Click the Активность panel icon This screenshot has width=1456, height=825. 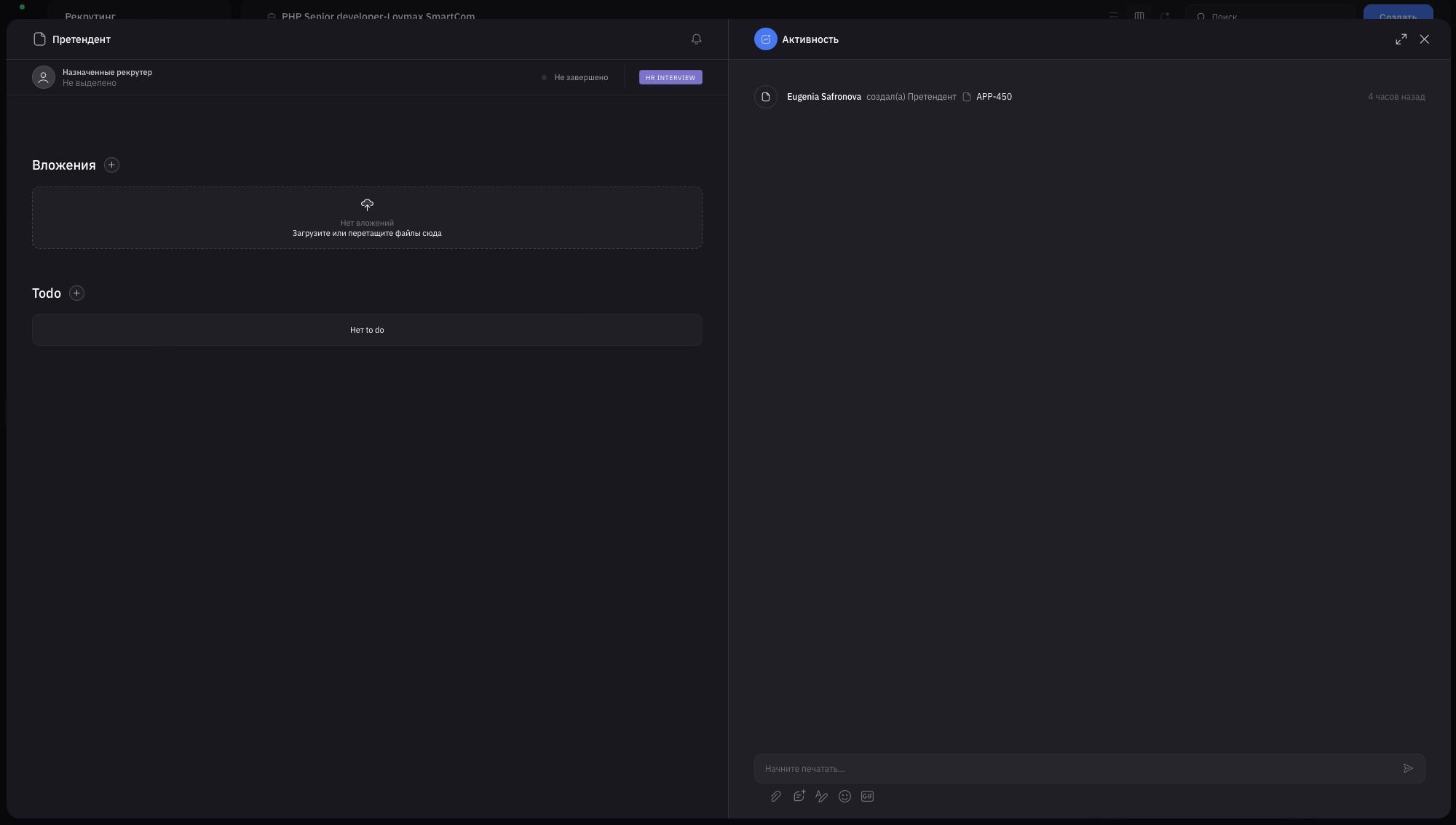(765, 39)
